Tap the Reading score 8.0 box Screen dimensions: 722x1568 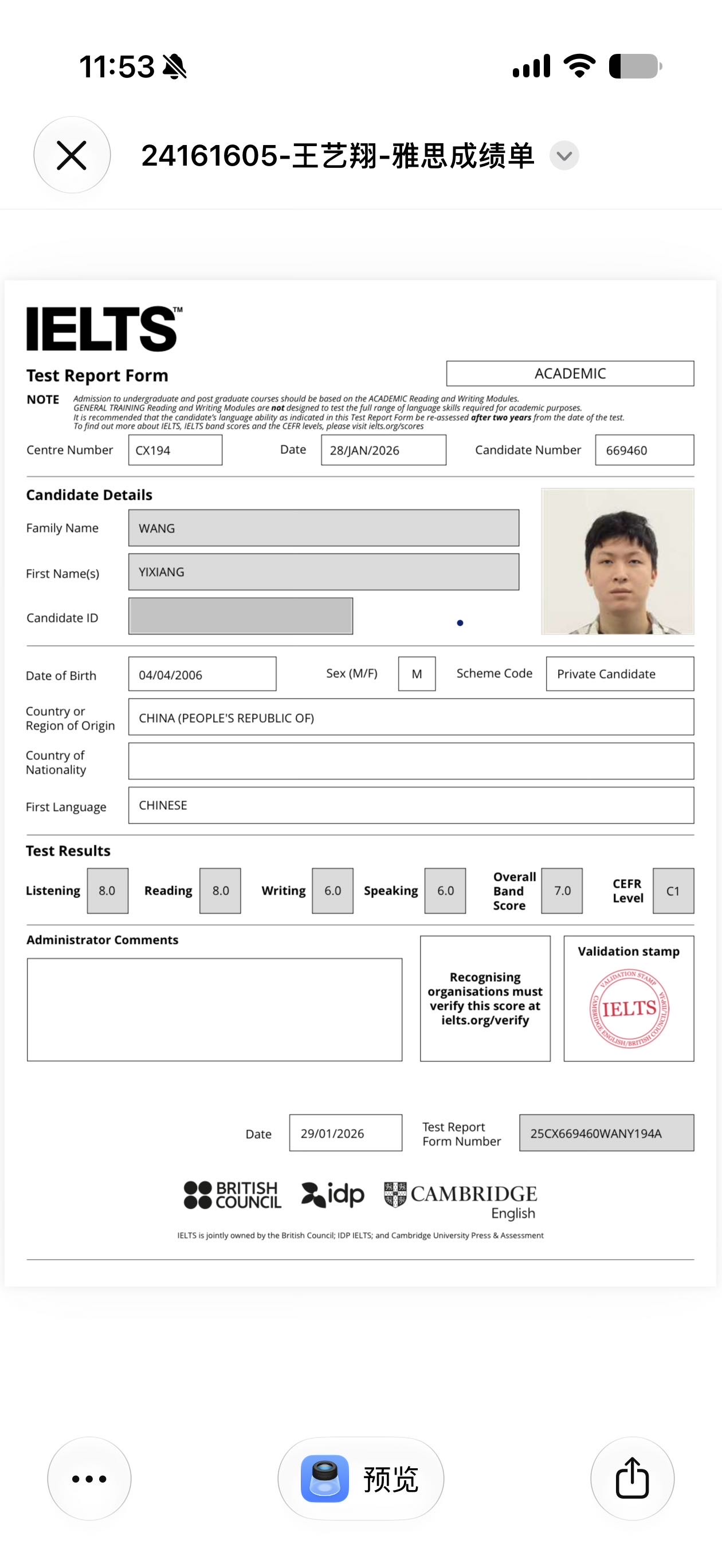(x=221, y=891)
